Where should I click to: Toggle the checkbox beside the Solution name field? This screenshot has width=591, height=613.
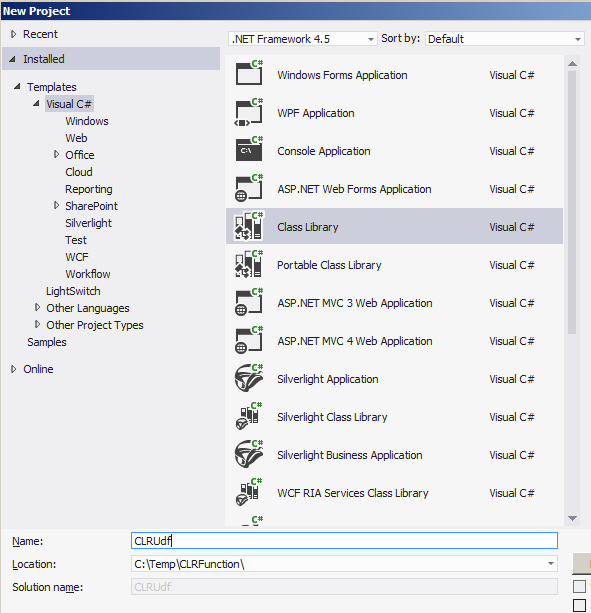pyautogui.click(x=579, y=586)
